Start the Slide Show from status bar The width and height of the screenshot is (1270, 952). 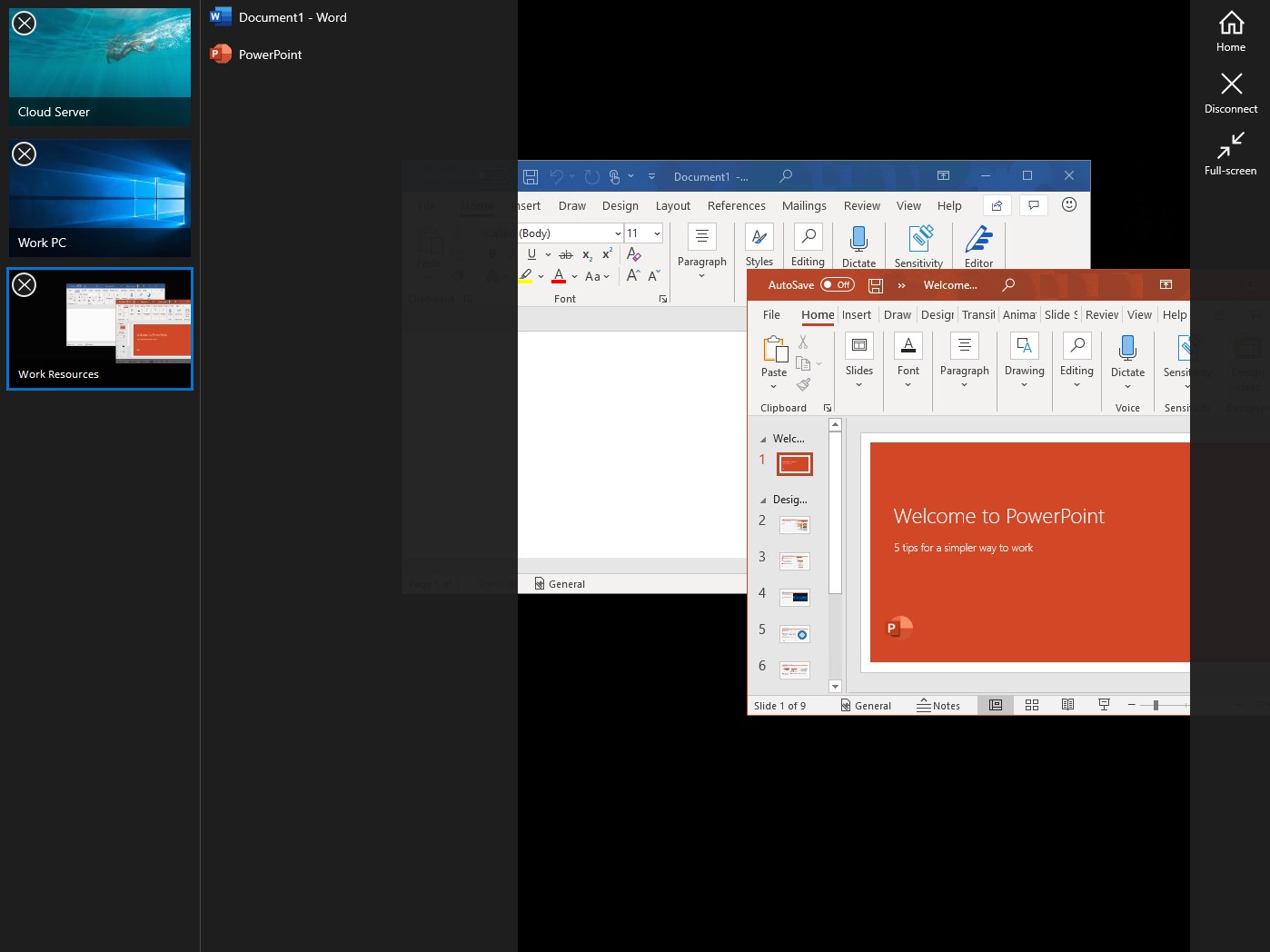[x=1104, y=705]
